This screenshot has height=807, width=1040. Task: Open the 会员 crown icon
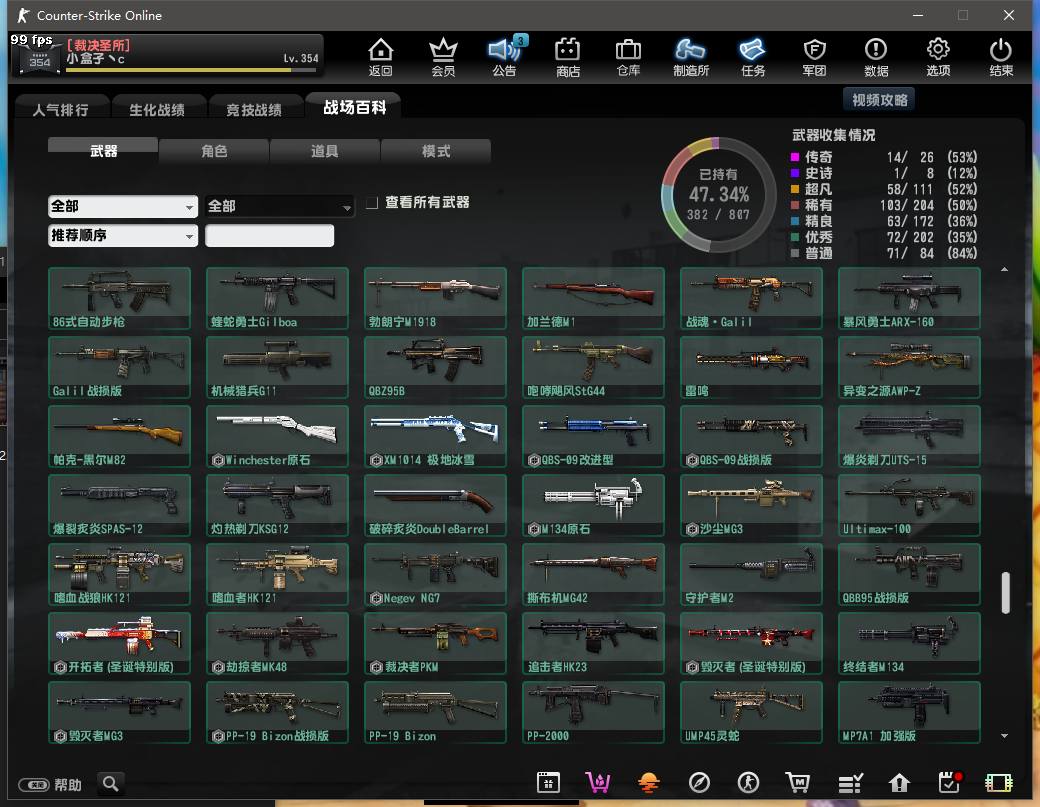pyautogui.click(x=443, y=57)
